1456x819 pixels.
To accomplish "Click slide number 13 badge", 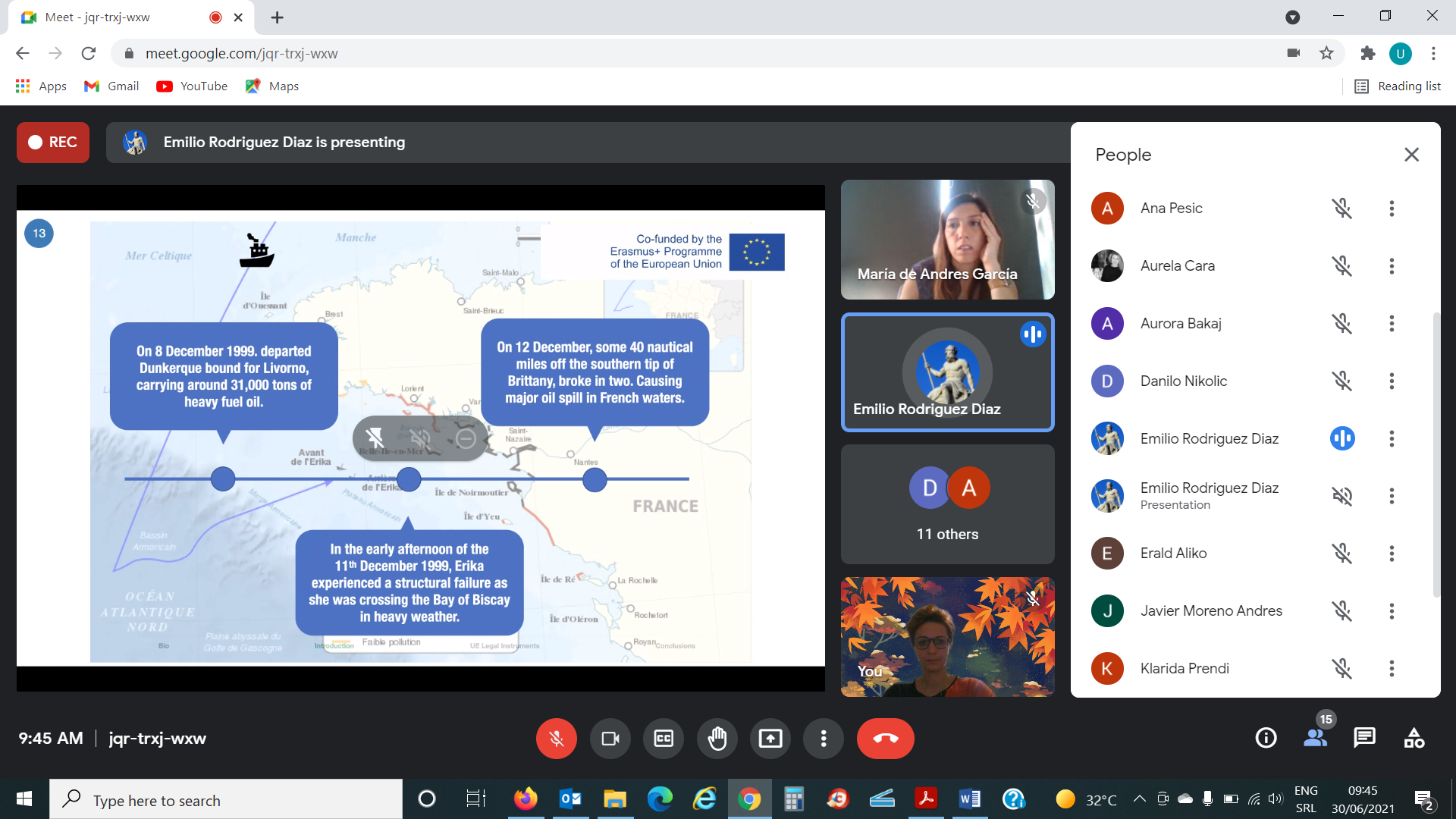I will point(39,234).
